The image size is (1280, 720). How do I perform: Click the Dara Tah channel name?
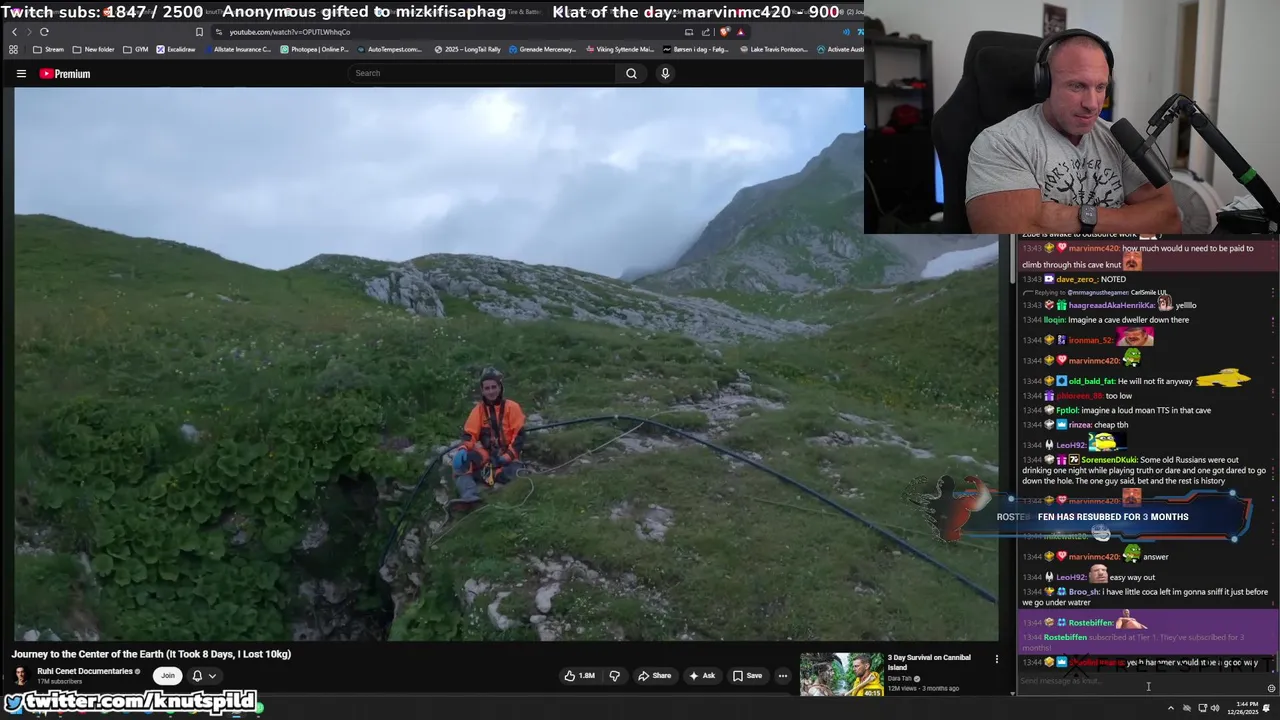(901, 679)
